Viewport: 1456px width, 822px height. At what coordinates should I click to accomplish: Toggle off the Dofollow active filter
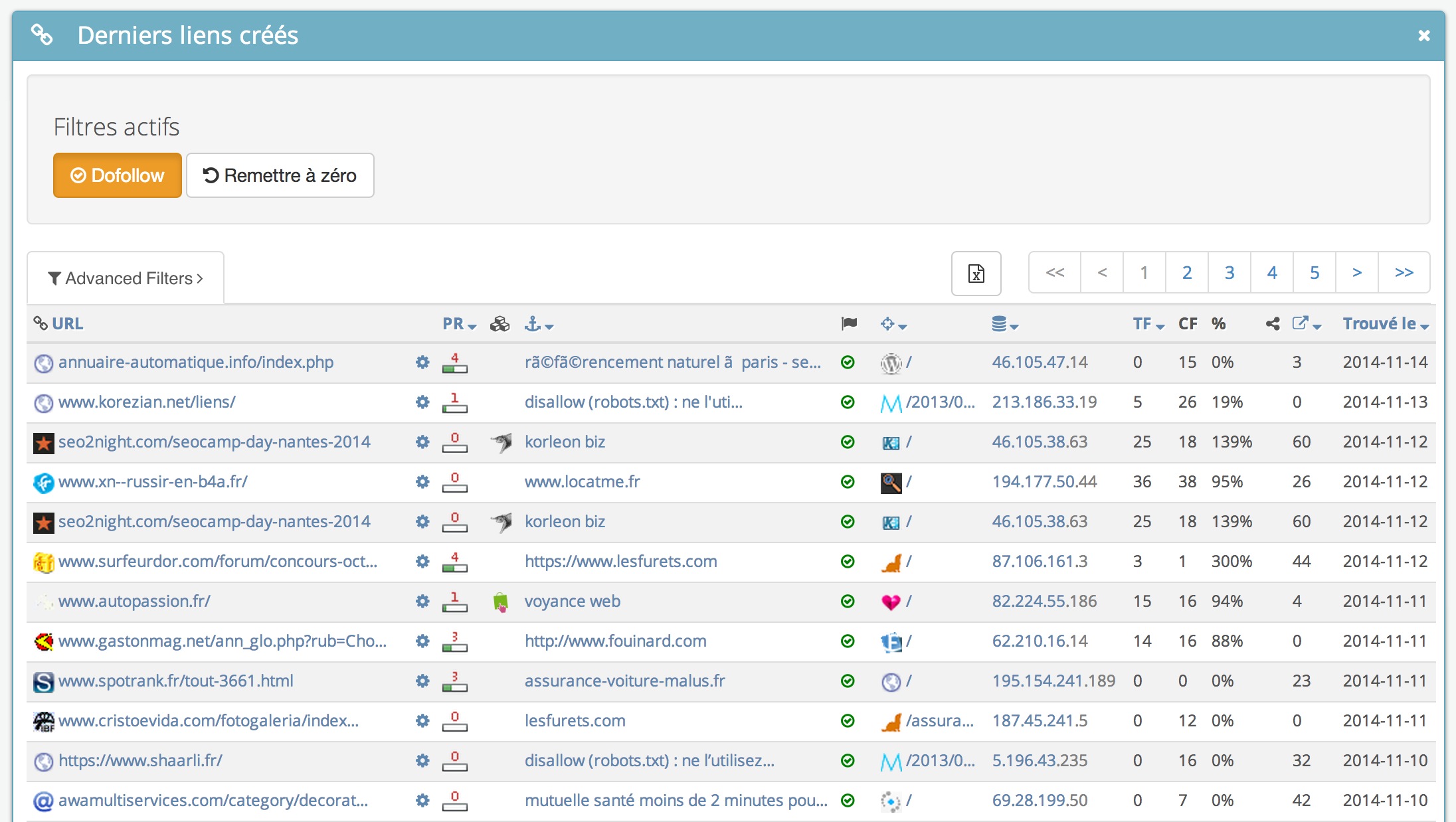point(118,175)
